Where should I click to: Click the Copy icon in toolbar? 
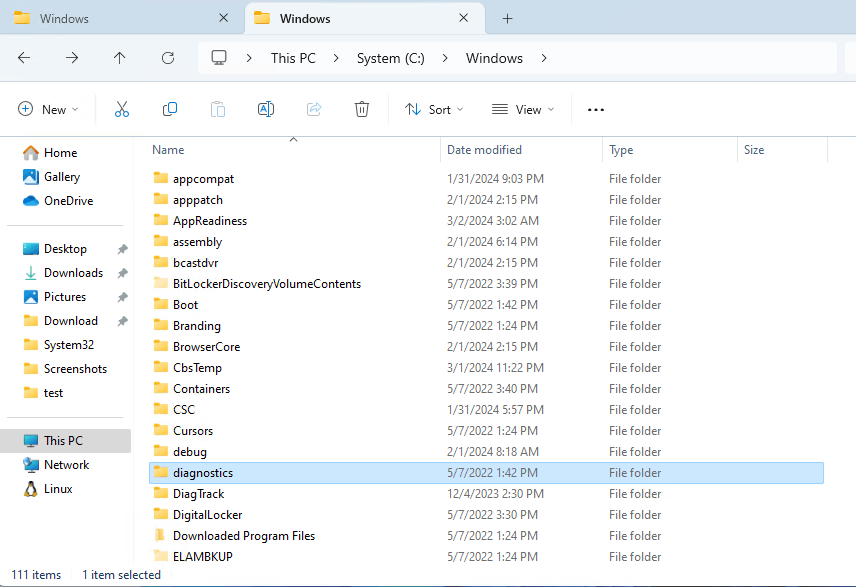tap(170, 109)
